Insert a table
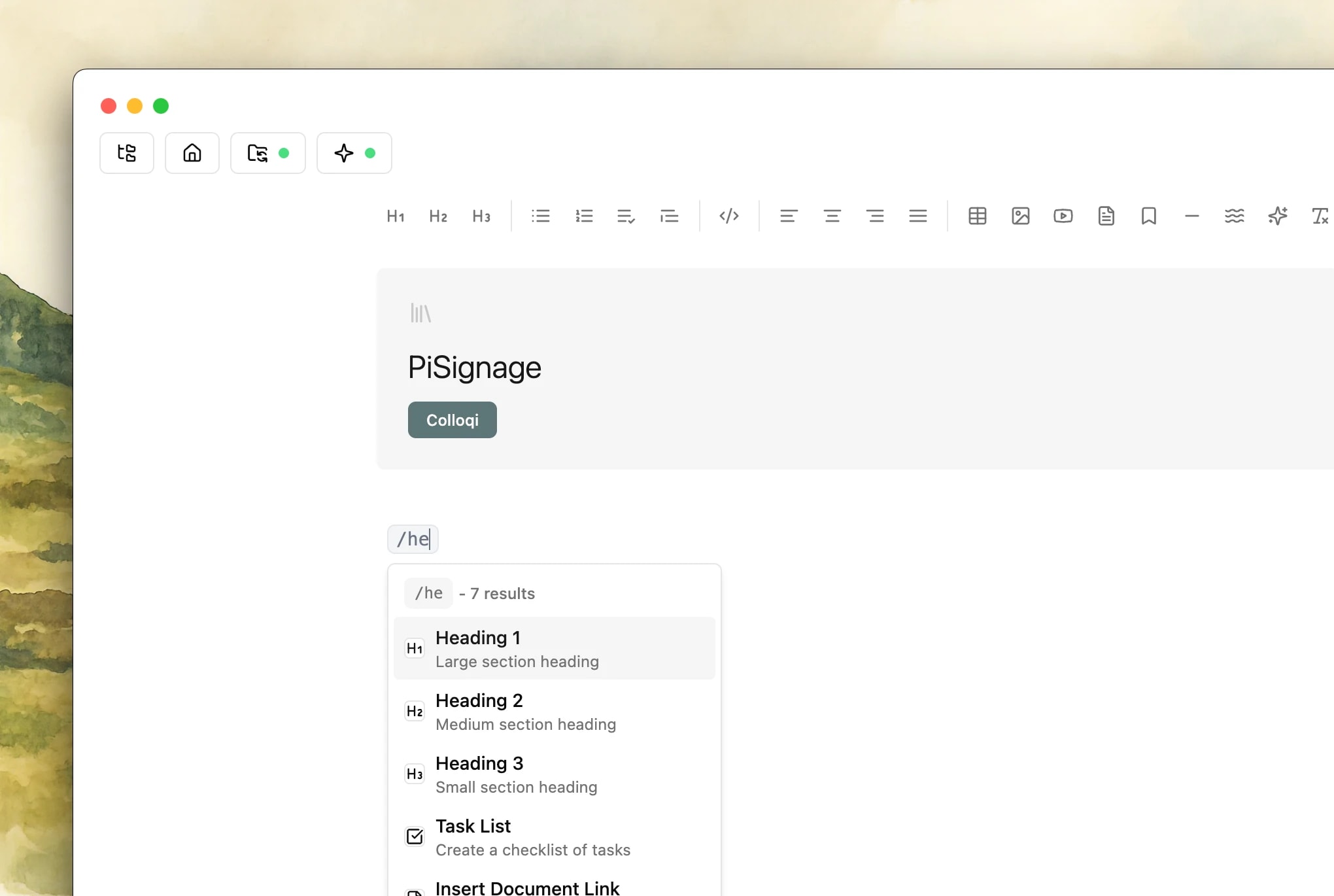The height and width of the screenshot is (896, 1334). pyautogui.click(x=978, y=216)
